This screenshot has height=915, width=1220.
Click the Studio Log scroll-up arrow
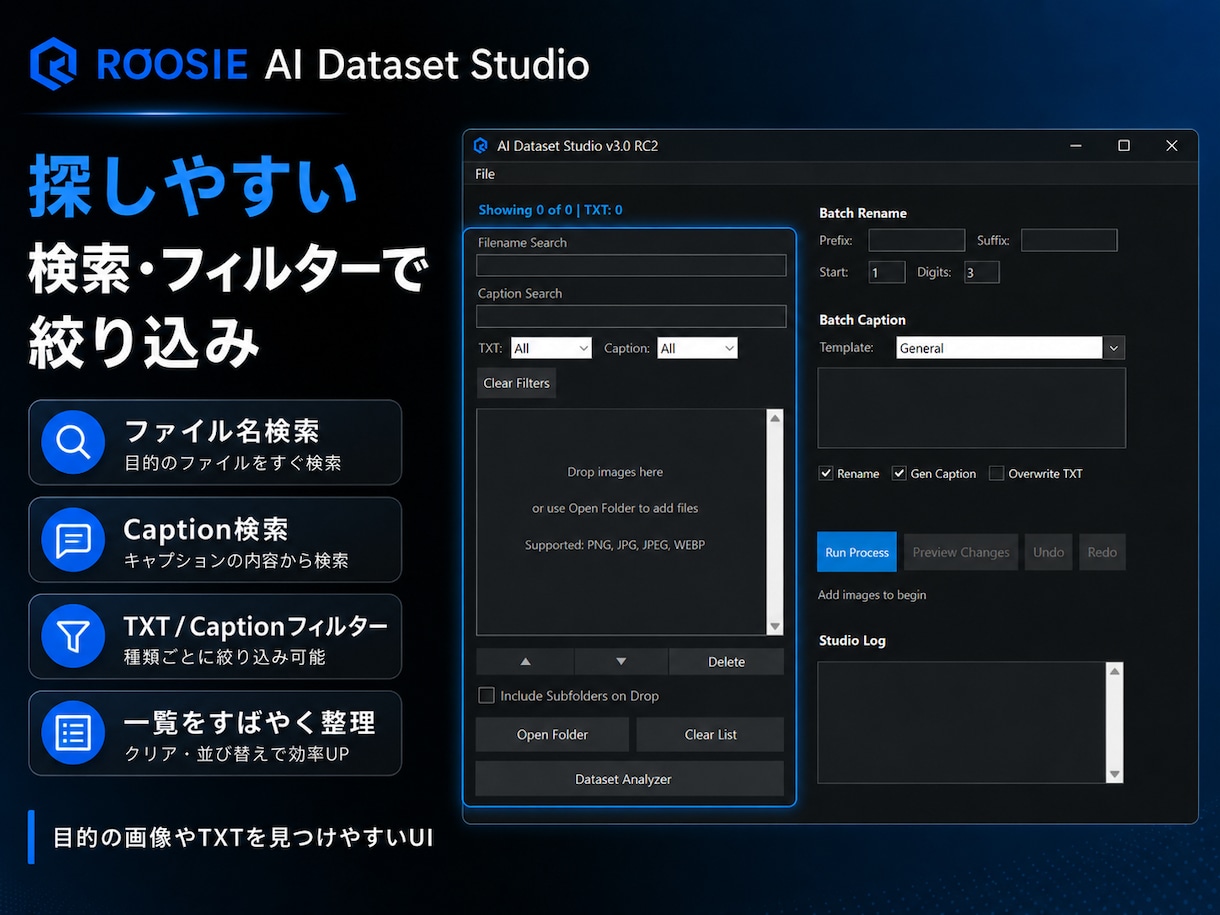click(1115, 671)
